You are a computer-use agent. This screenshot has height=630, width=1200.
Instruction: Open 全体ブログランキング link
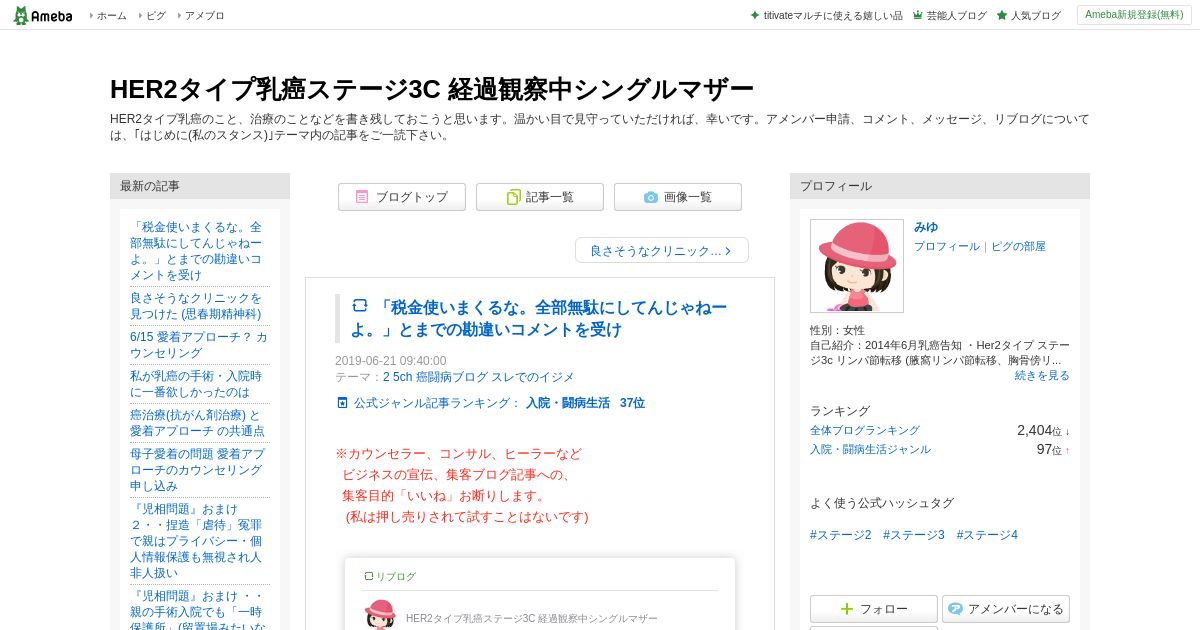(x=865, y=430)
